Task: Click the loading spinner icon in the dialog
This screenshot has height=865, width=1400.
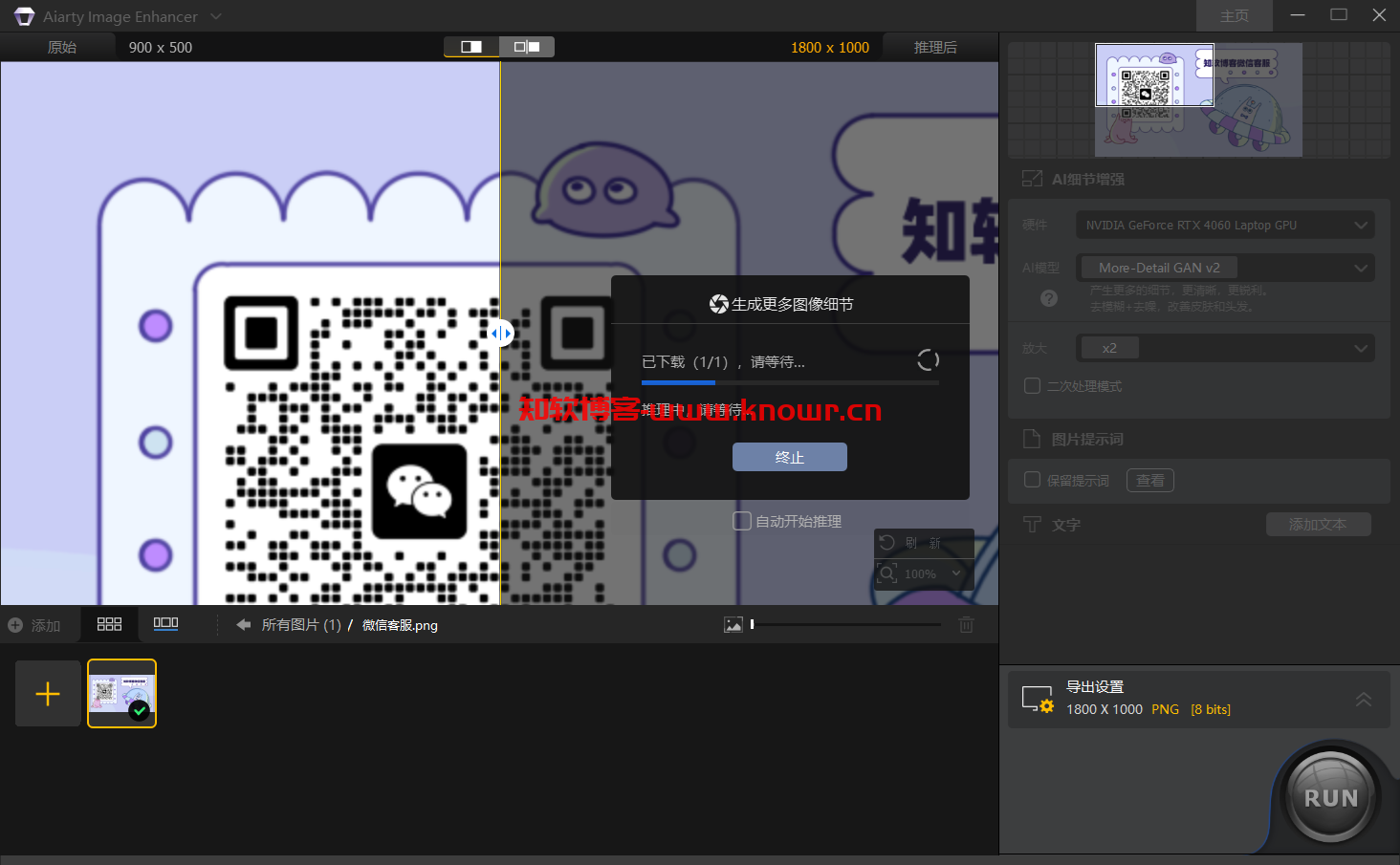Action: coord(928,360)
